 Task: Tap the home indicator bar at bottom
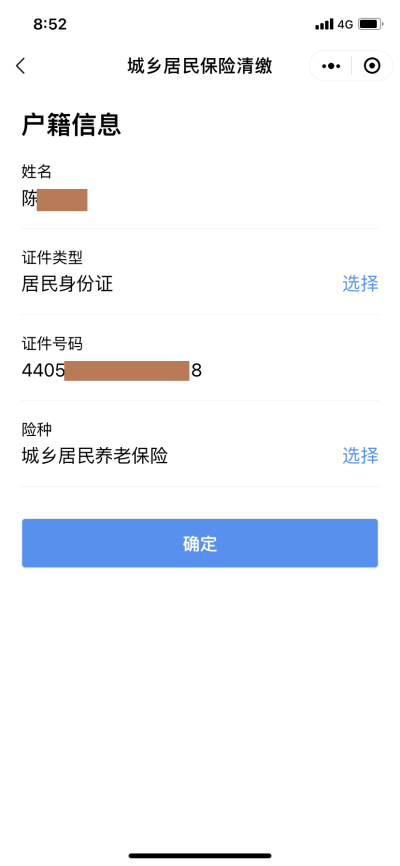(200, 856)
